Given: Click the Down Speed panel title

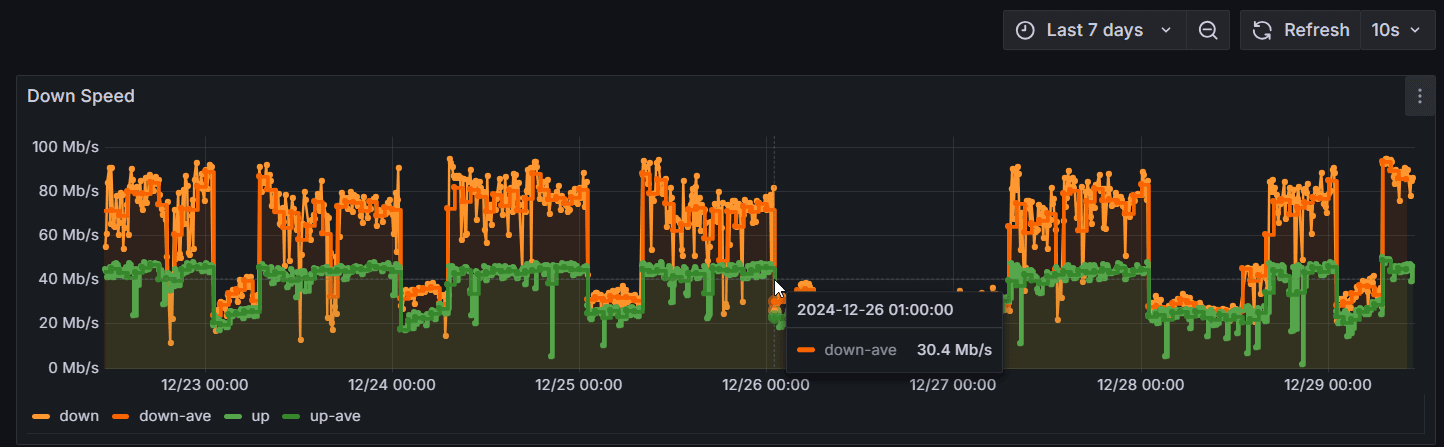Looking at the screenshot, I should pos(81,96).
